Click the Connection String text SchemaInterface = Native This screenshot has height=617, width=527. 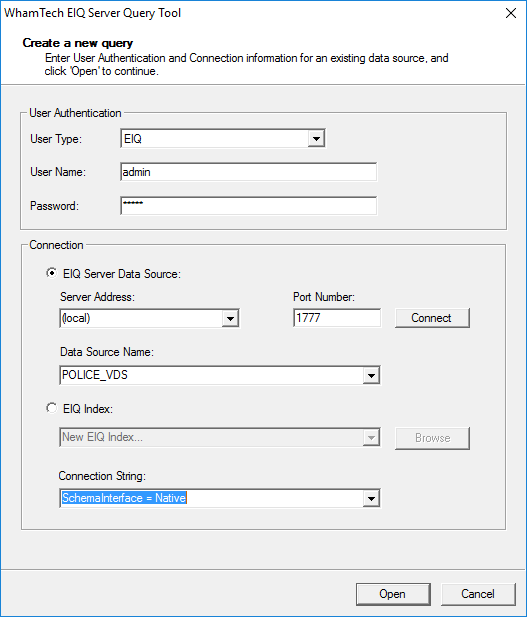point(124,498)
